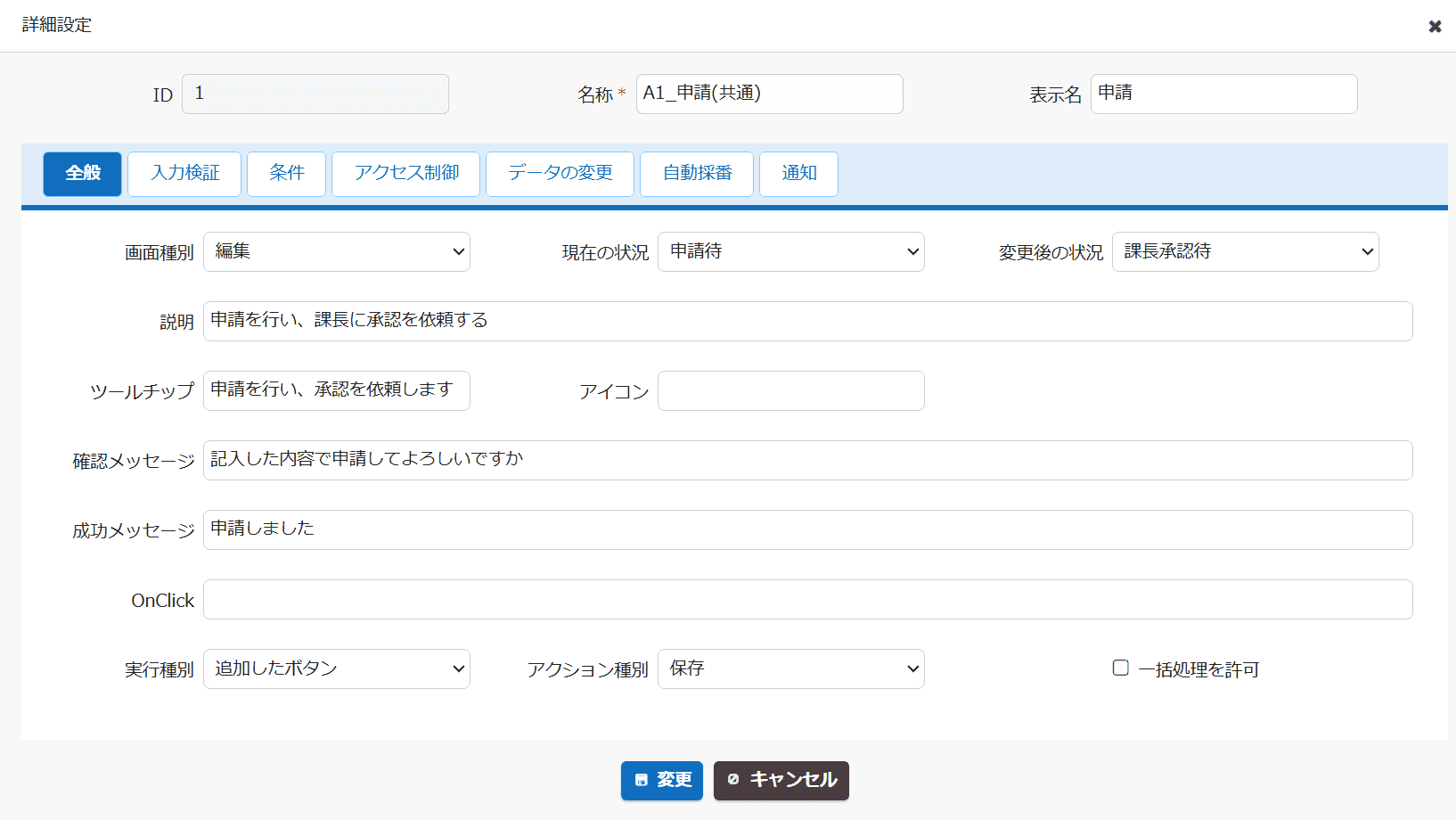Click the キャンセル button

[x=781, y=780]
